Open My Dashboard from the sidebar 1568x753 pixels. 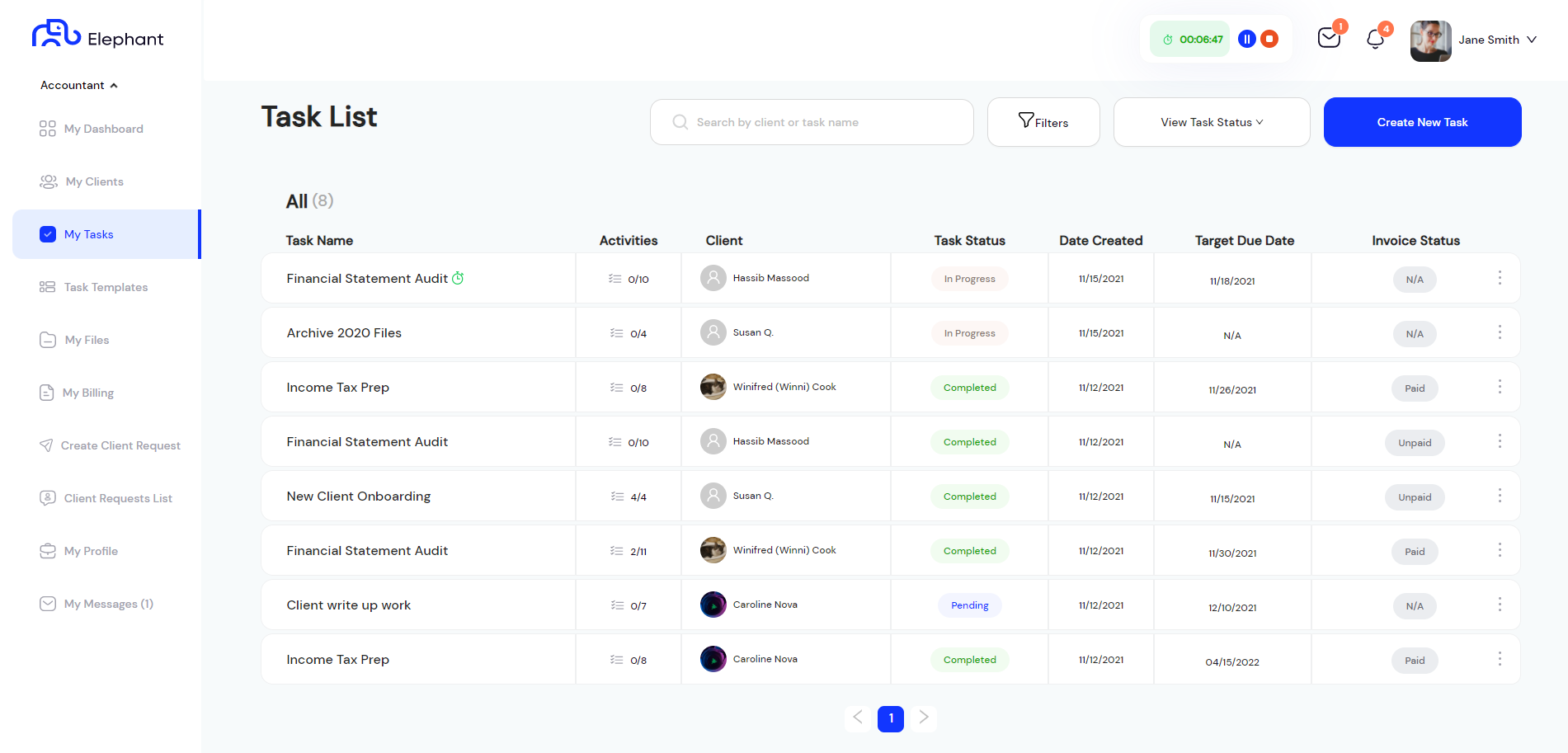tap(104, 129)
